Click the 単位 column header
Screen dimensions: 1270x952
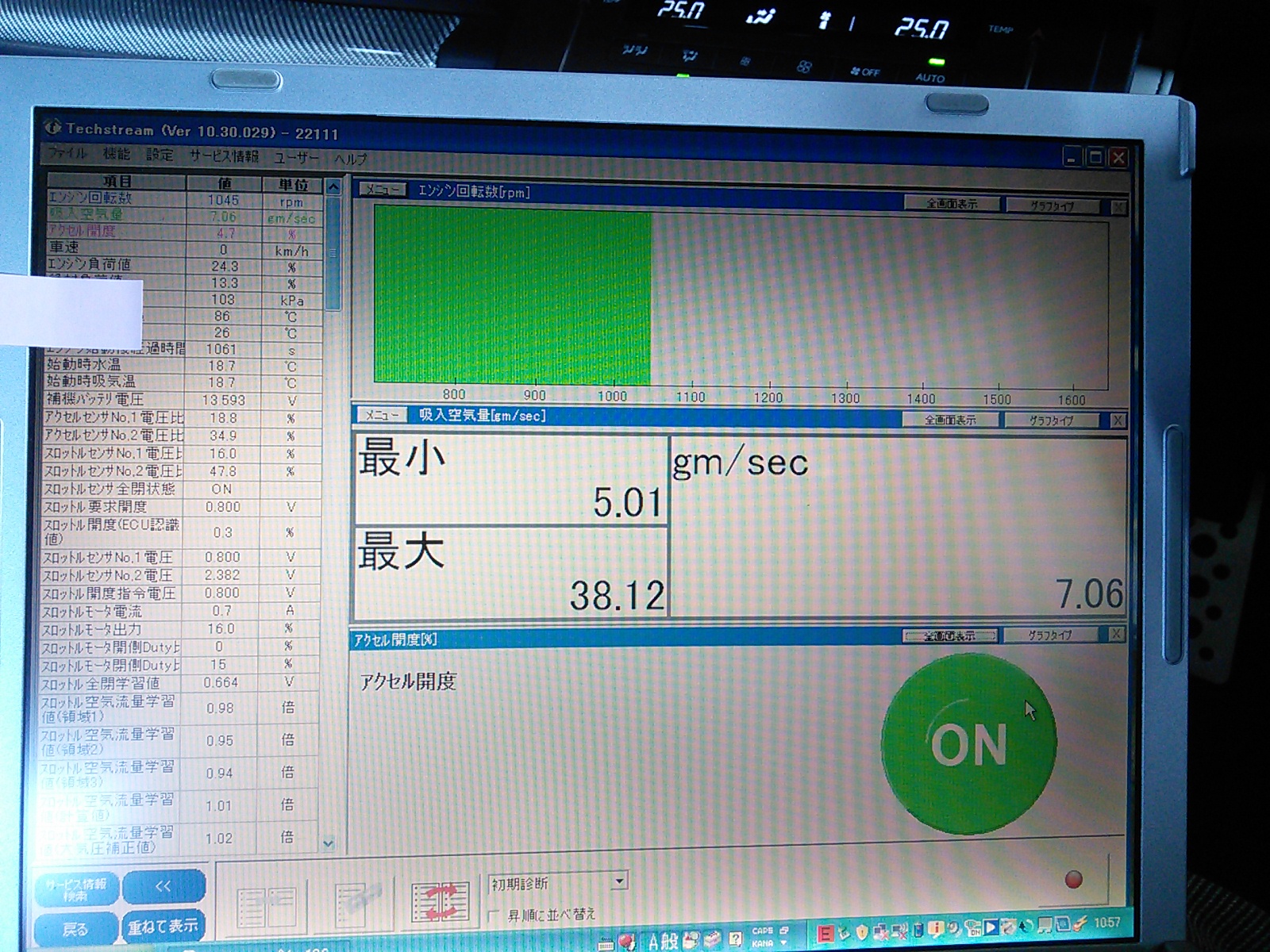point(293,185)
